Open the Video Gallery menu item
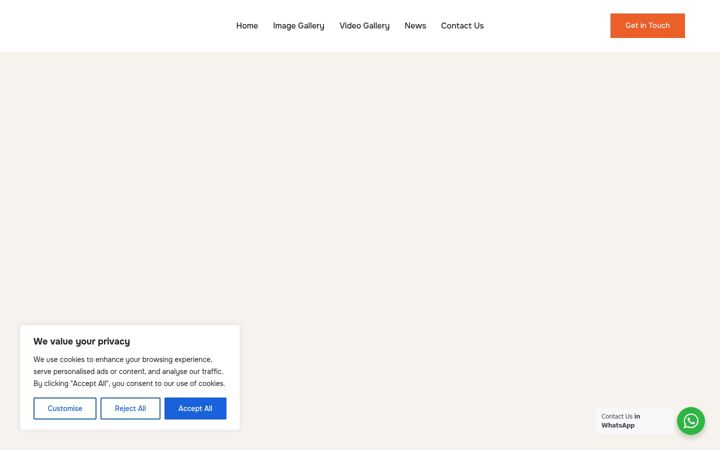Screen dimensions: 720x450 pyautogui.click(x=364, y=26)
